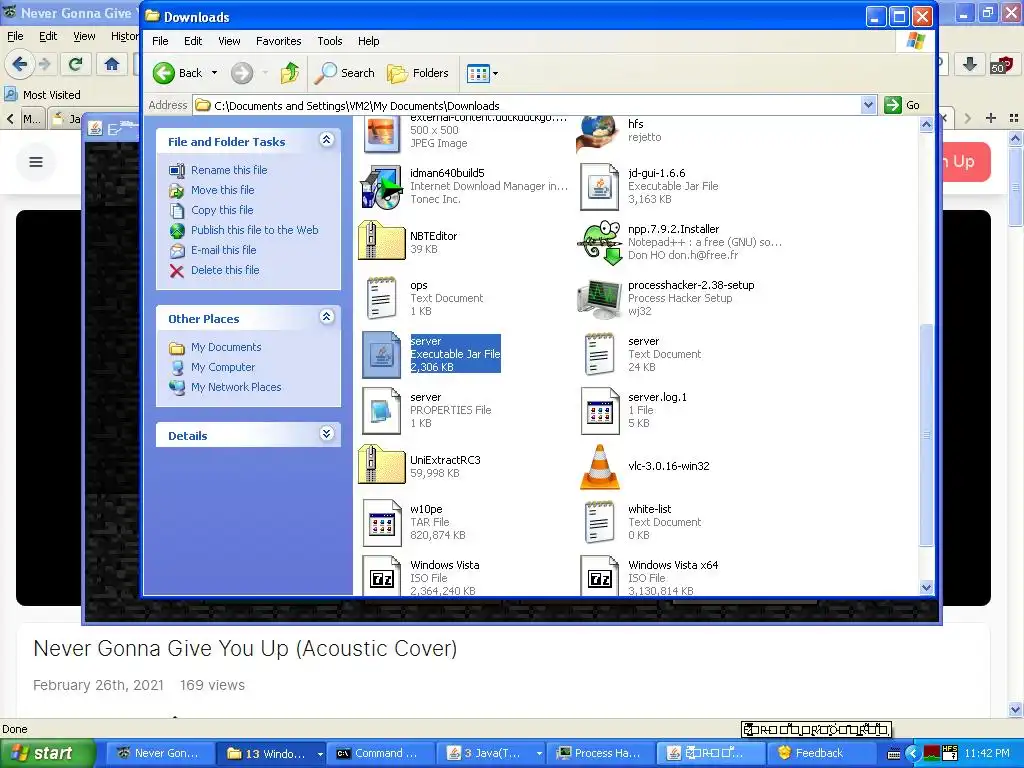This screenshot has width=1024, height=768.
Task: Open the Back history dropdown arrow
Action: (x=214, y=73)
